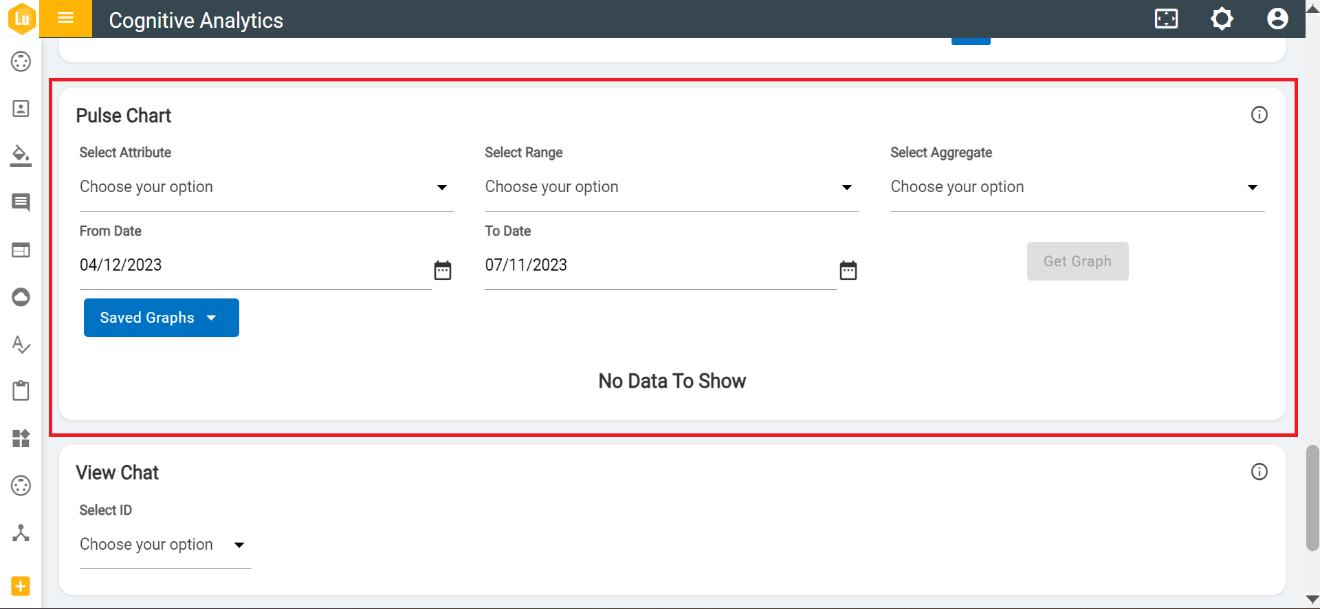The image size is (1320, 609).
Task: Click the Pulse Chart info icon
Action: pos(1259,115)
